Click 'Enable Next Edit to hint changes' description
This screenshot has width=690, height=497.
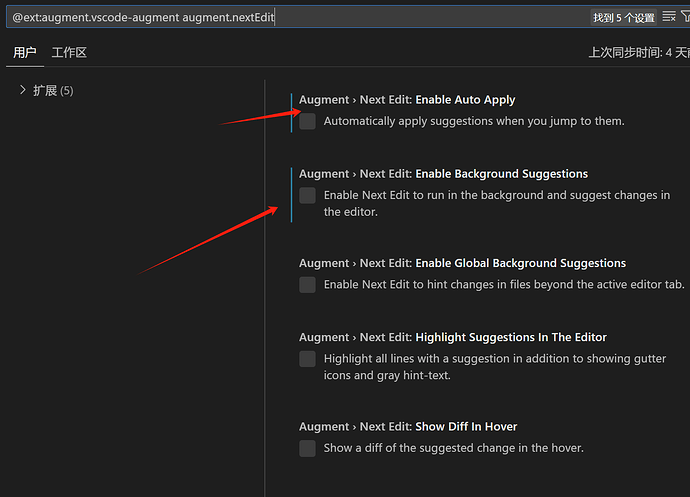(x=504, y=285)
